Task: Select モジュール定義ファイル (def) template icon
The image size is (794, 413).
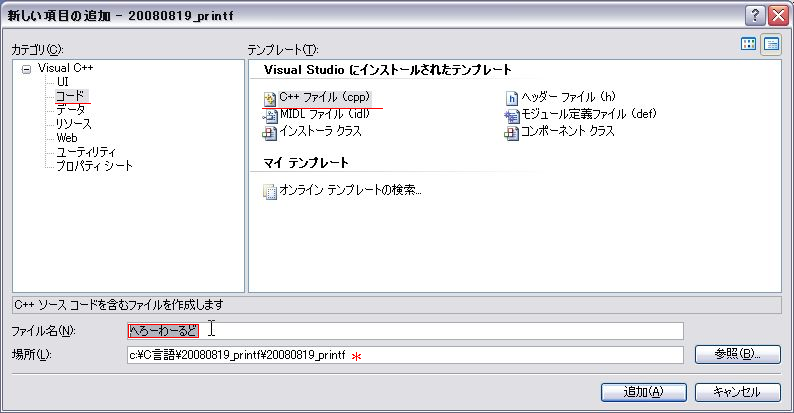Action: pos(511,116)
